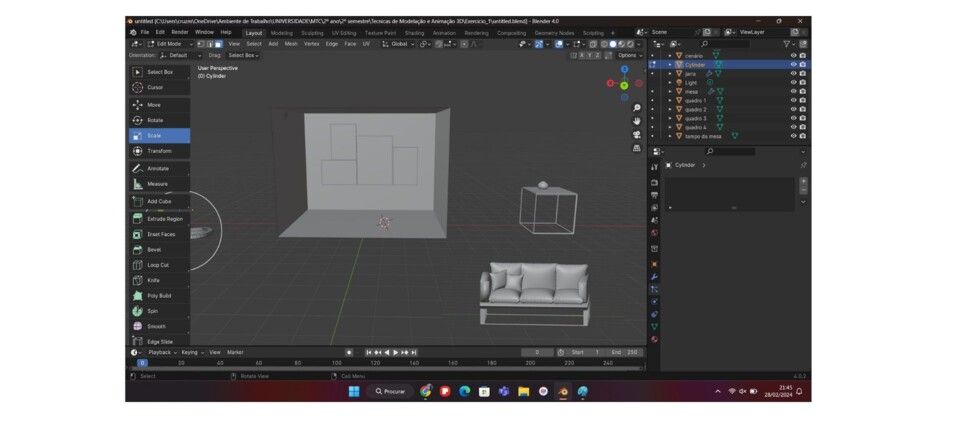The image size is (960, 422).
Task: Select the Bevel tool
Action: (153, 249)
